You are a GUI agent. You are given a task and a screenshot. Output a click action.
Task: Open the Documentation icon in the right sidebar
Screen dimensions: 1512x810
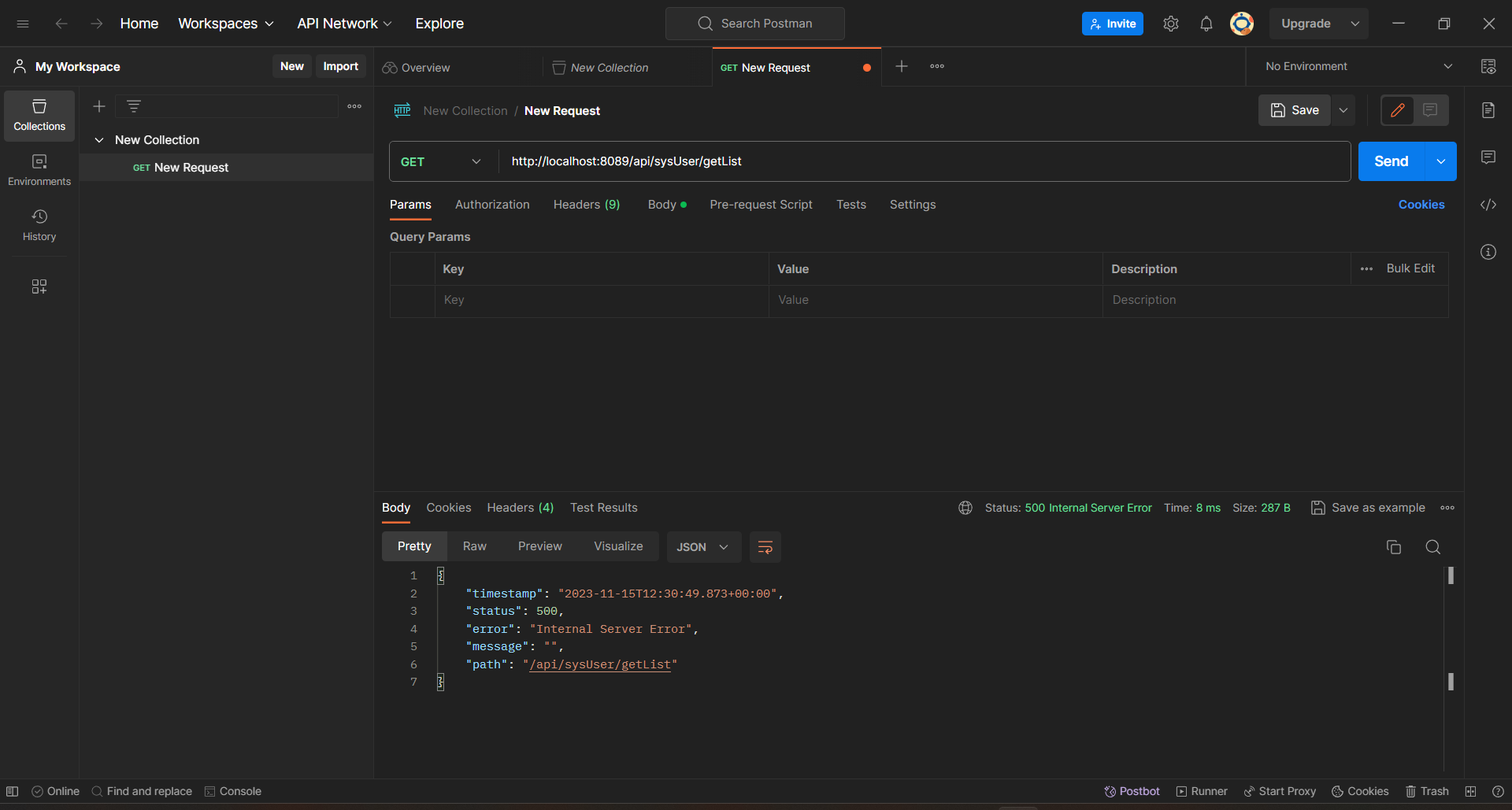(x=1488, y=110)
